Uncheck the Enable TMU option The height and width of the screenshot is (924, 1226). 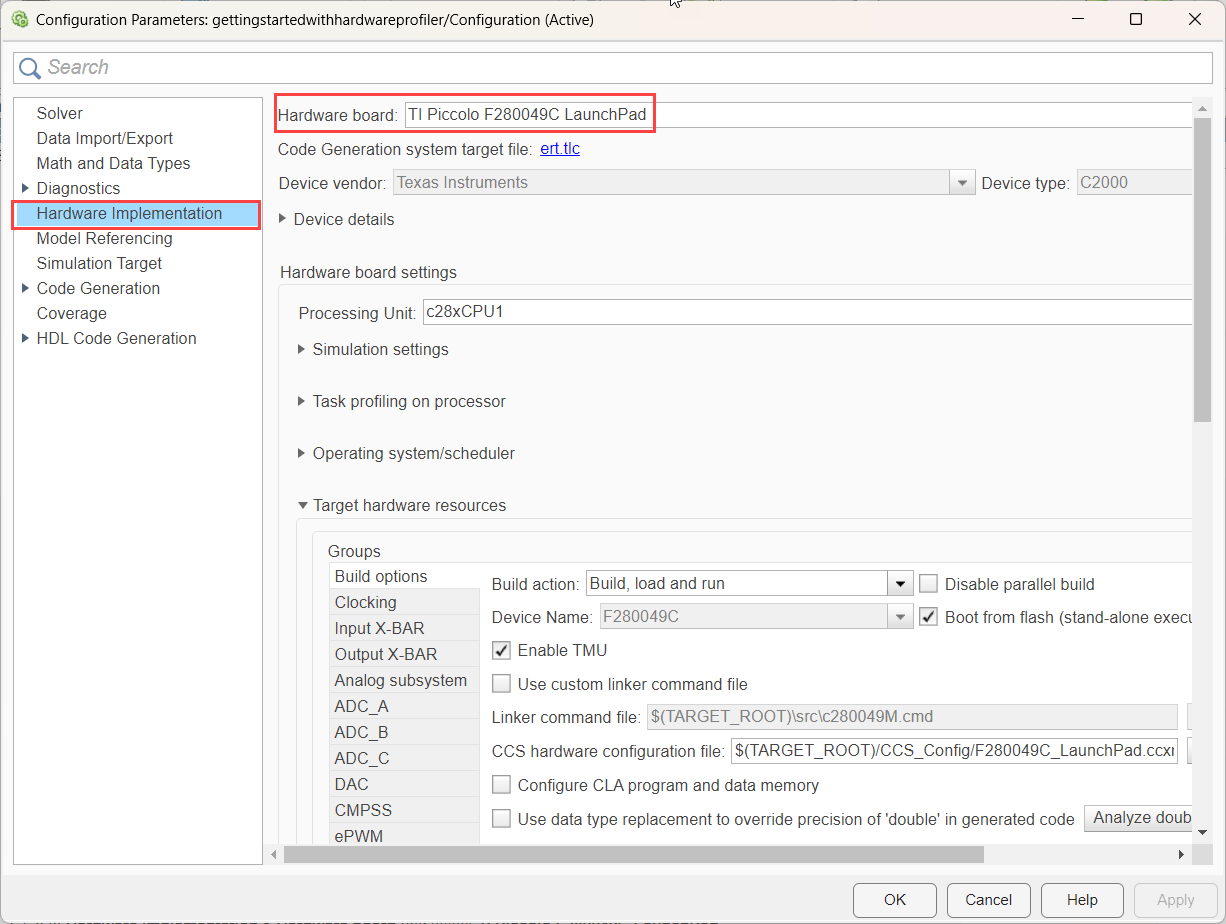coord(502,650)
